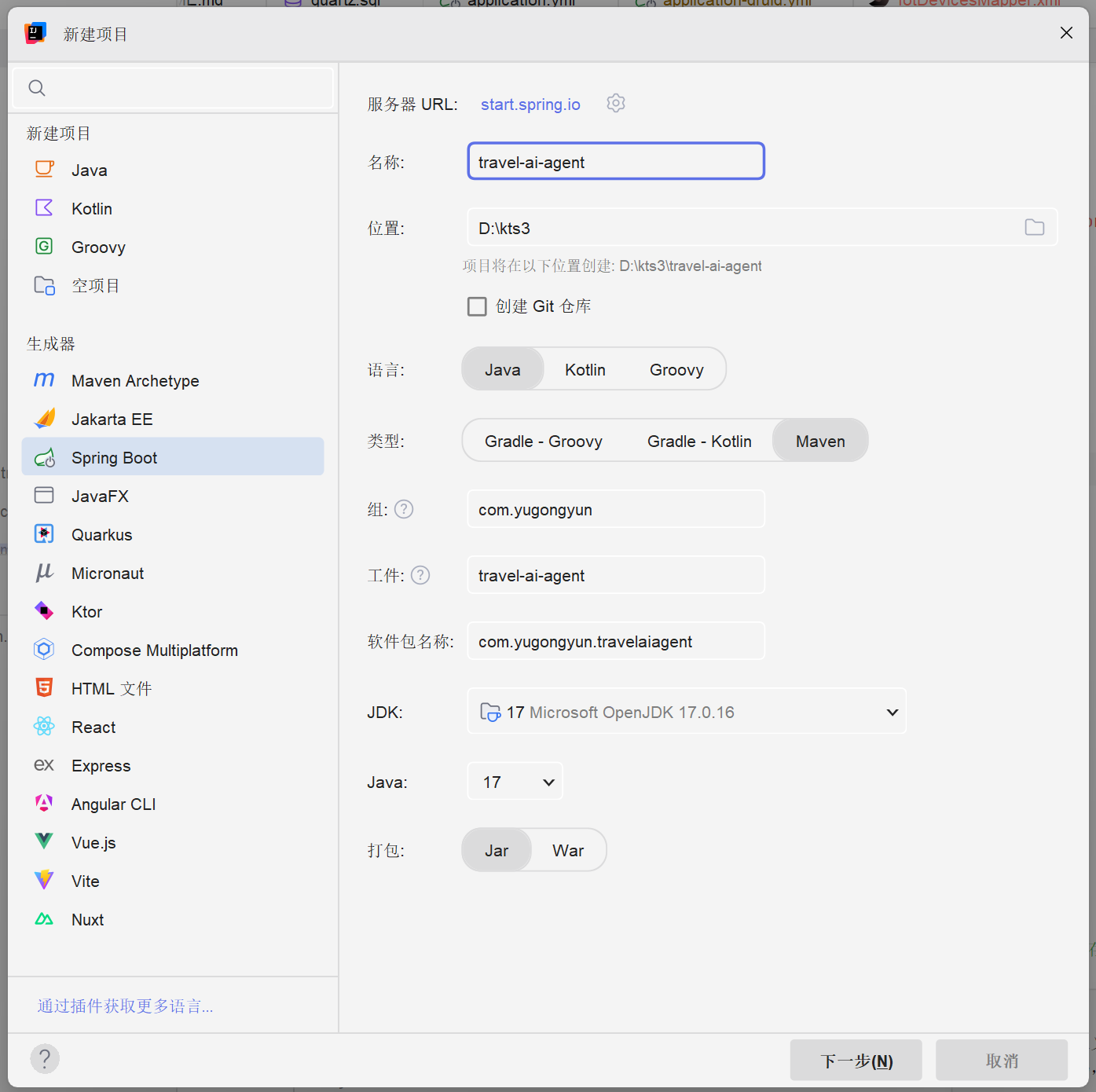
Task: Click the 取消 cancel button
Action: click(x=1002, y=1061)
